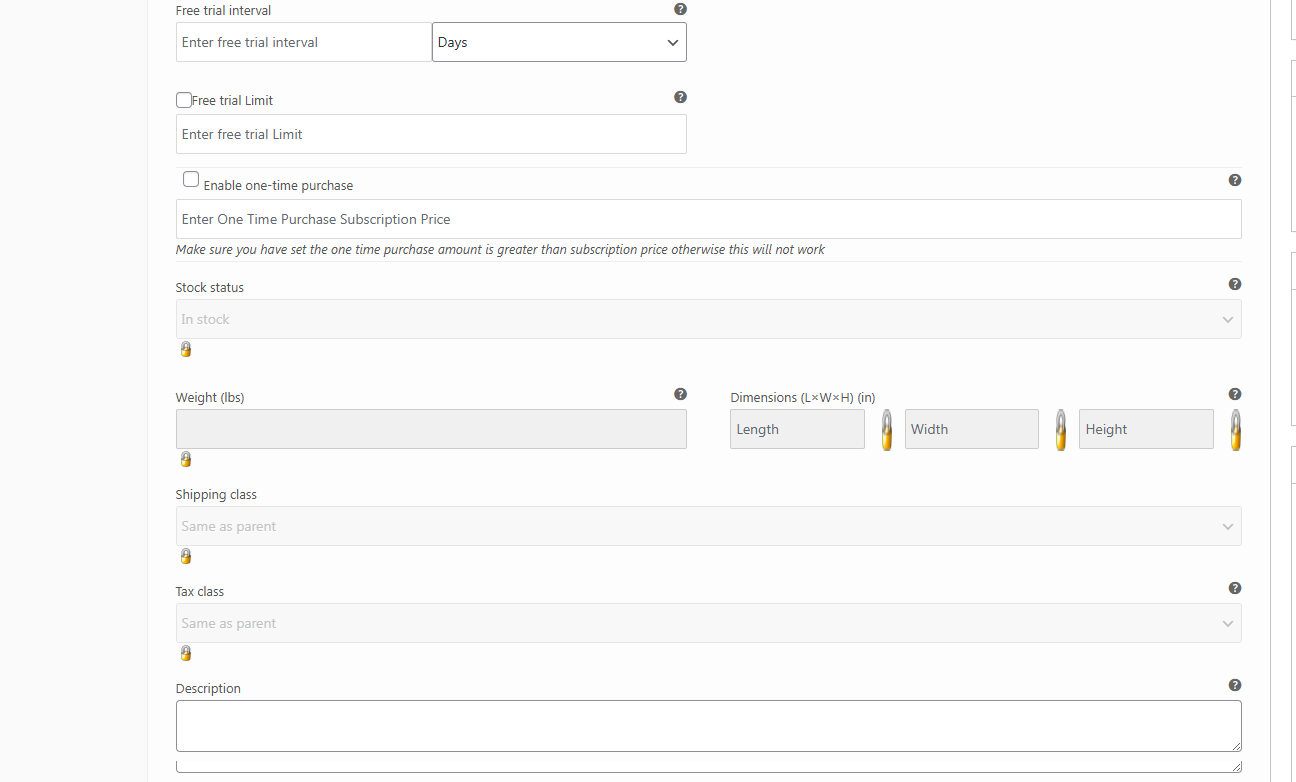This screenshot has height=782, width=1296.
Task: Open the Stock status dropdown
Action: coord(708,319)
